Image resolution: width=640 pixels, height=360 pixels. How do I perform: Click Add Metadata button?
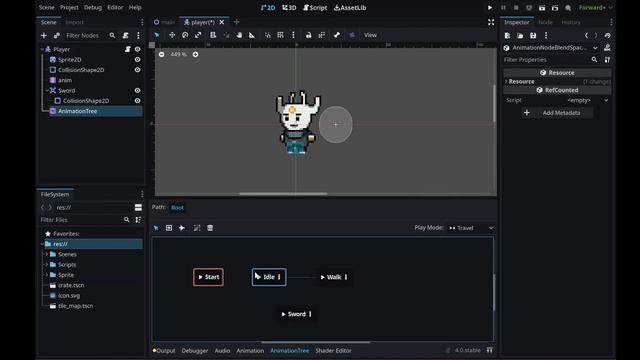[x=557, y=113]
